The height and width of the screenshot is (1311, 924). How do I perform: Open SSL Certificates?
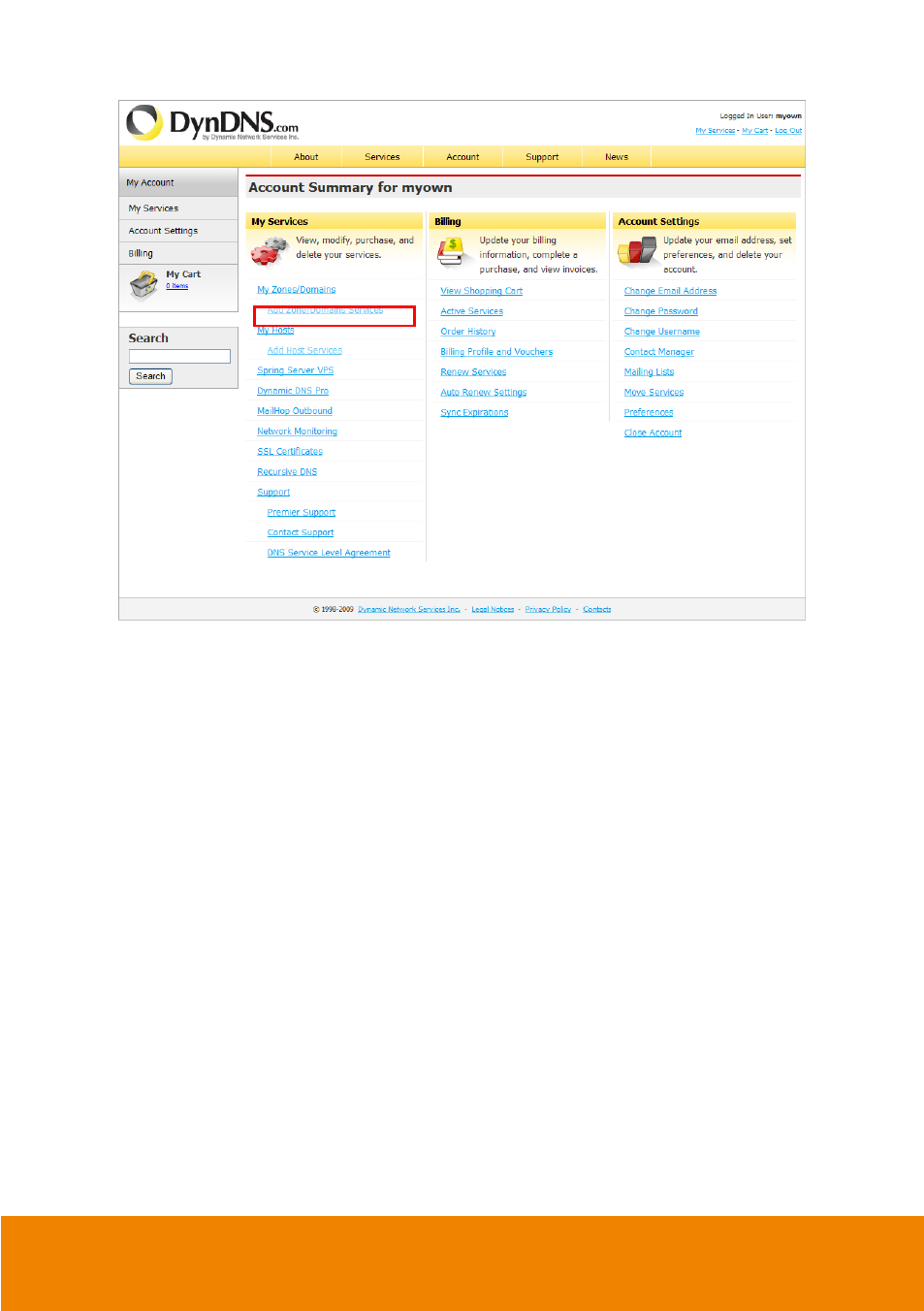[290, 452]
